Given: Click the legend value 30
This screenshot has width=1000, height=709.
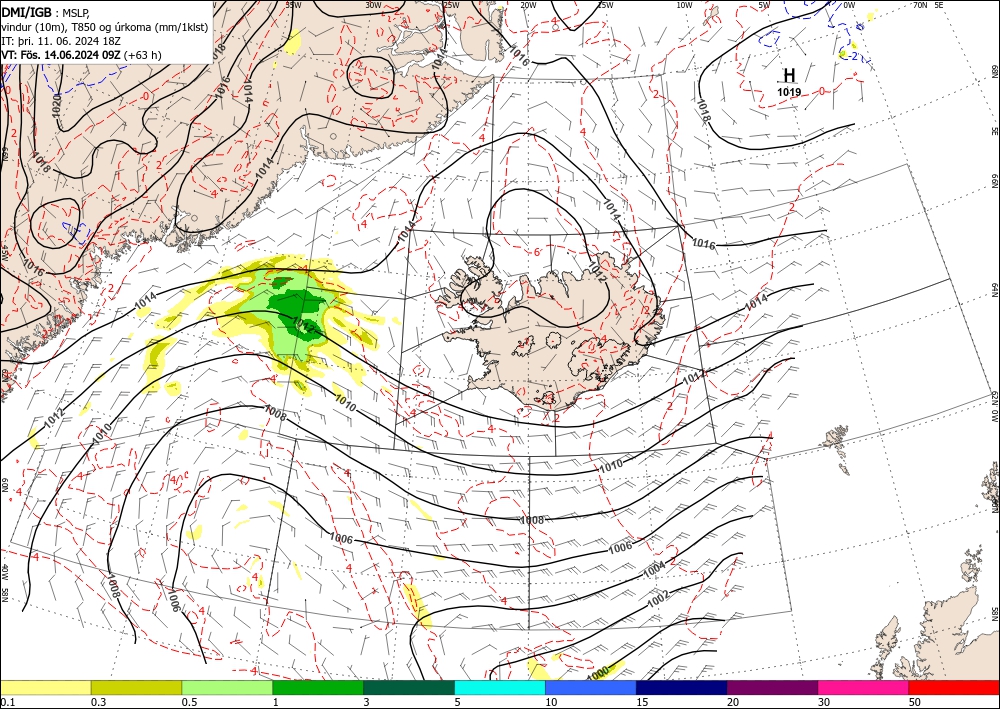Looking at the screenshot, I should click(824, 702).
